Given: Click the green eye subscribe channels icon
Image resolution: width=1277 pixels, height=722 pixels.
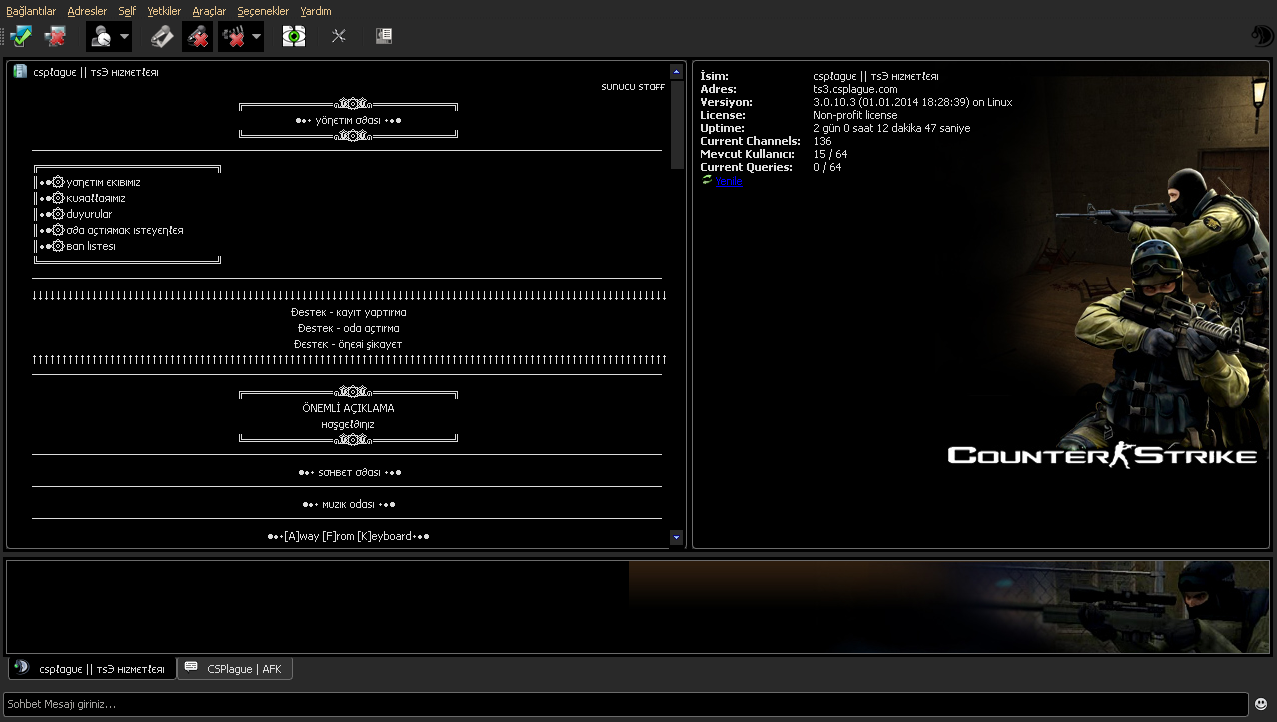Looking at the screenshot, I should pos(293,37).
